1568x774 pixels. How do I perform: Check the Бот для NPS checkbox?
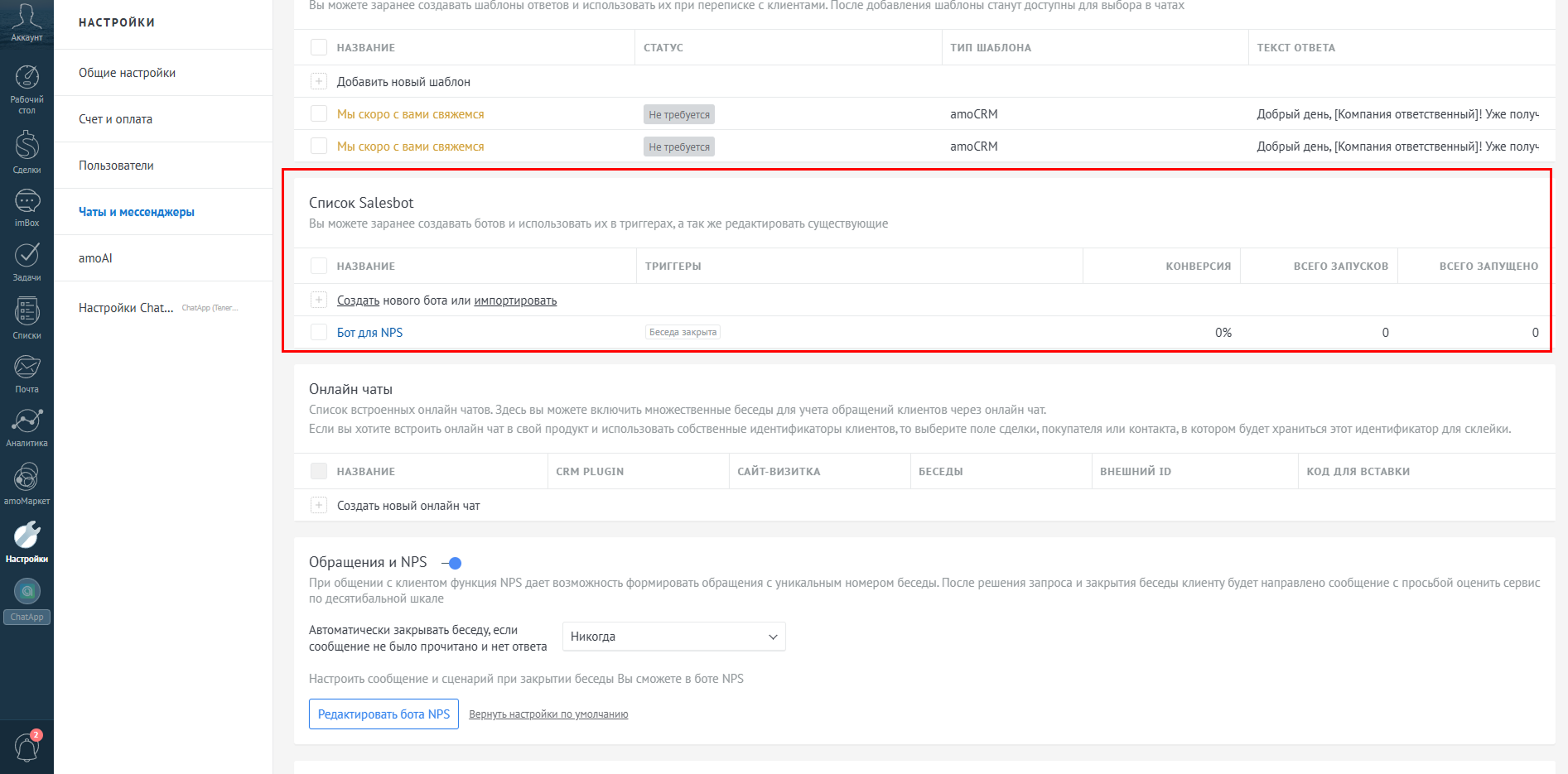click(319, 332)
